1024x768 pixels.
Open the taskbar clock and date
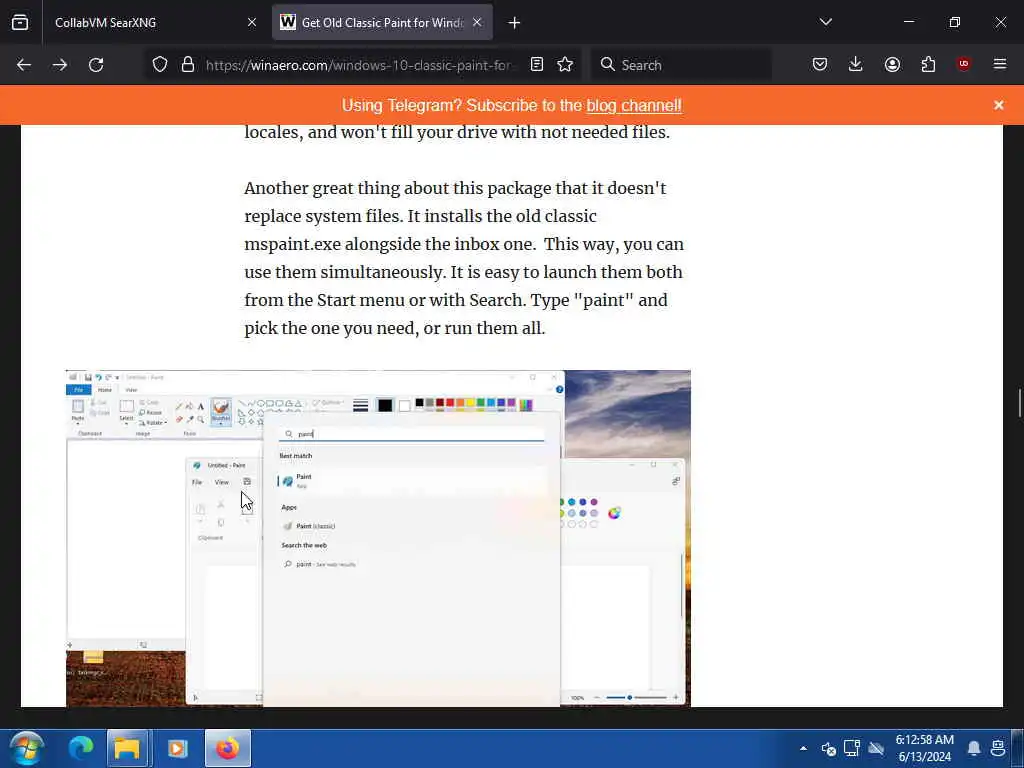point(925,748)
